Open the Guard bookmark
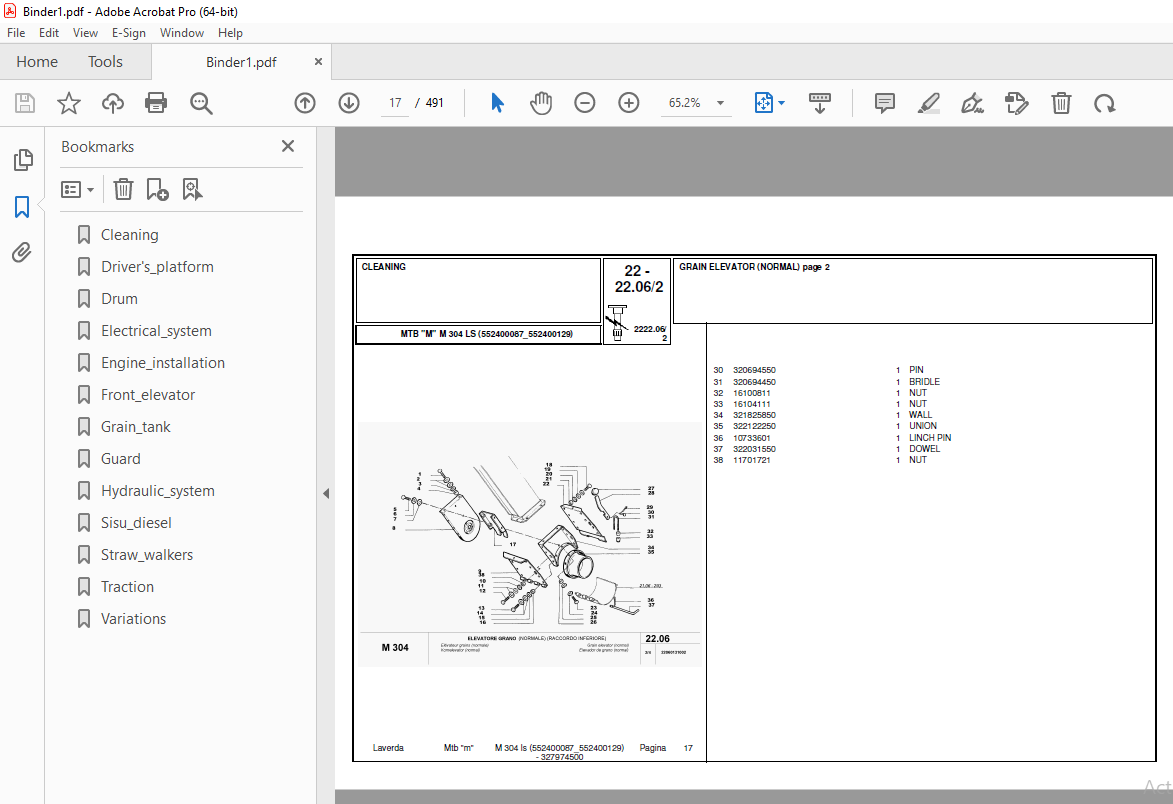Image resolution: width=1173 pixels, height=804 pixels. pyautogui.click(x=120, y=459)
